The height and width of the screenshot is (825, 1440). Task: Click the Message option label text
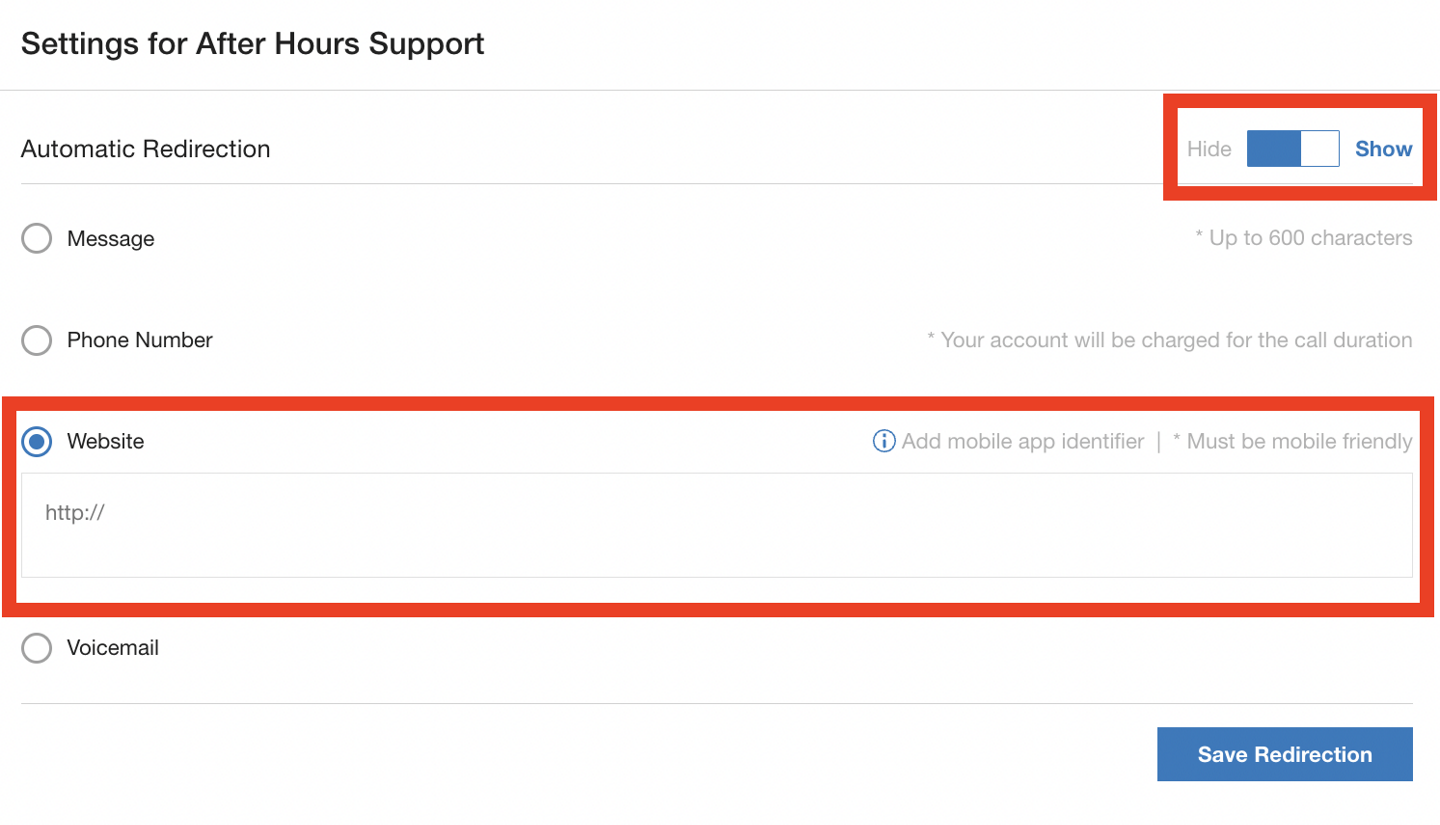(x=110, y=238)
